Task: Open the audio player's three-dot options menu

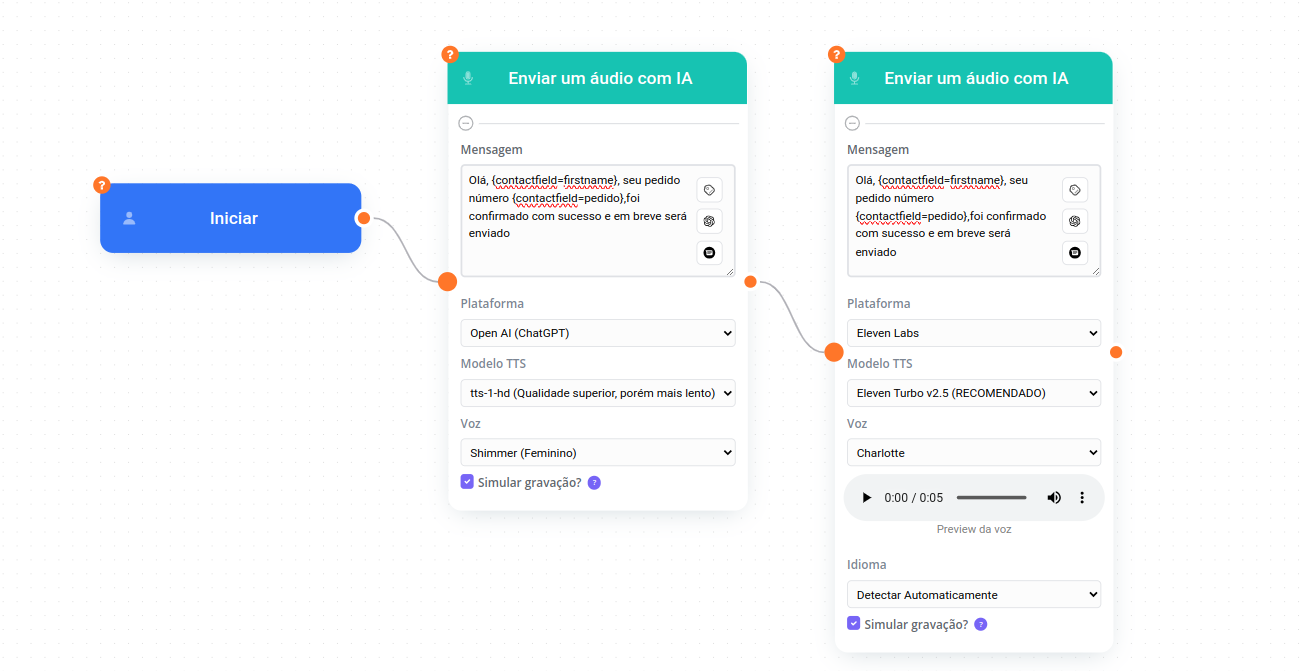Action: 1081,498
